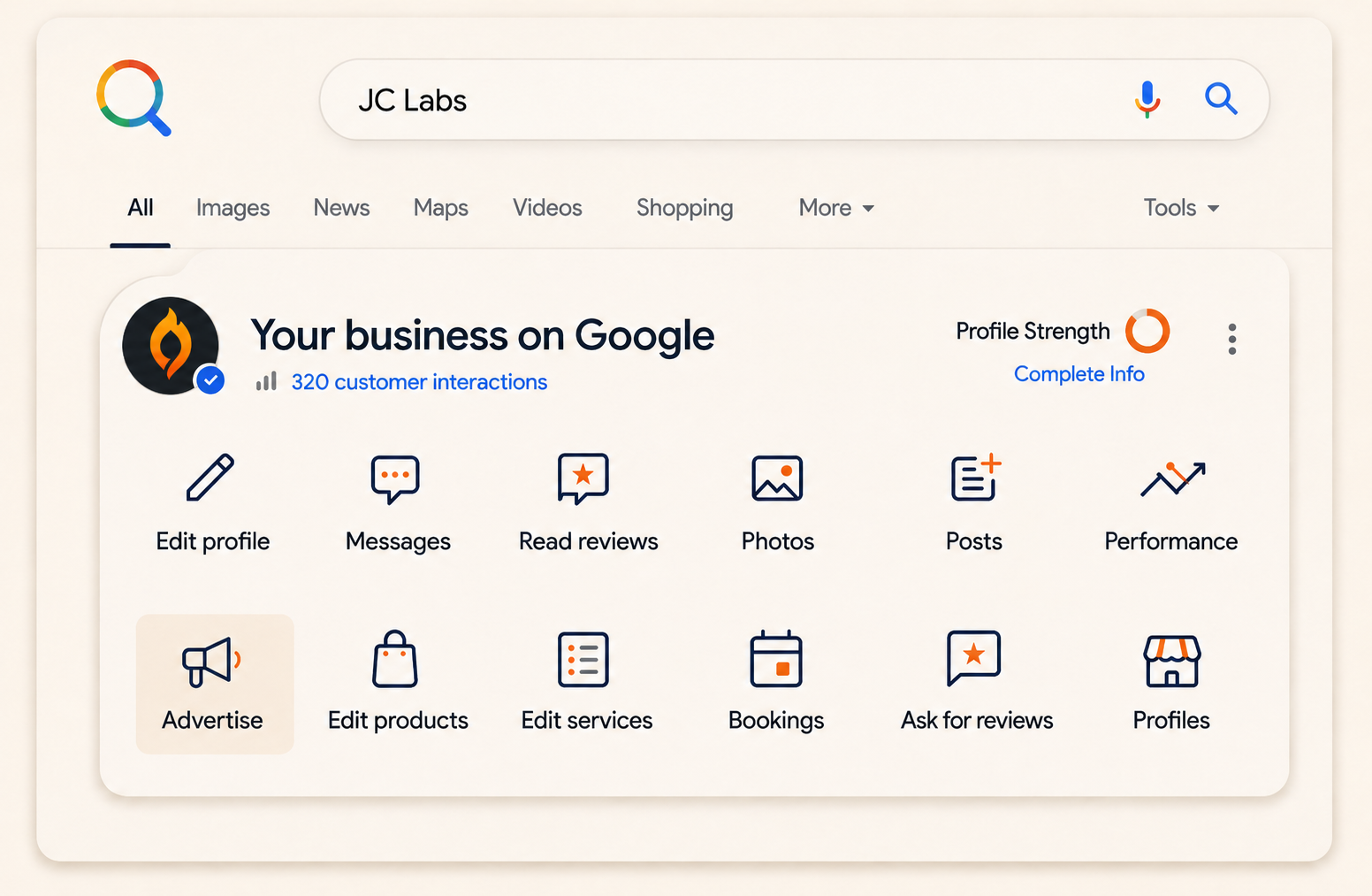
Task: Switch to the Images tab
Action: (232, 208)
